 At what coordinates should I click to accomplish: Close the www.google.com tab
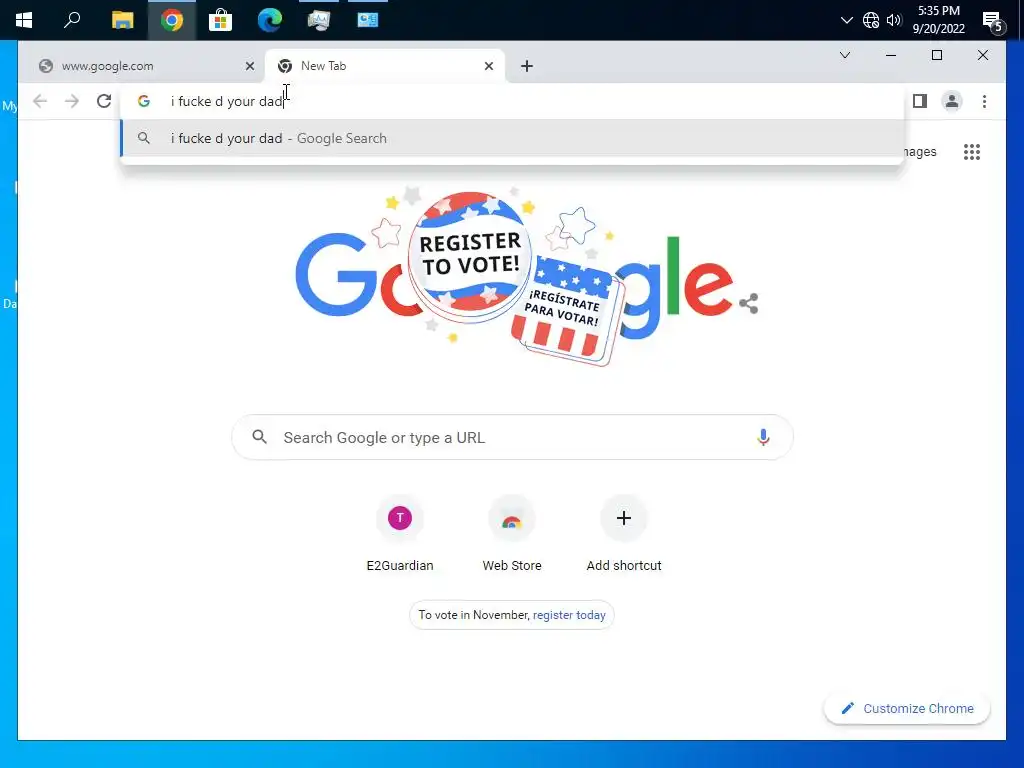(x=249, y=66)
